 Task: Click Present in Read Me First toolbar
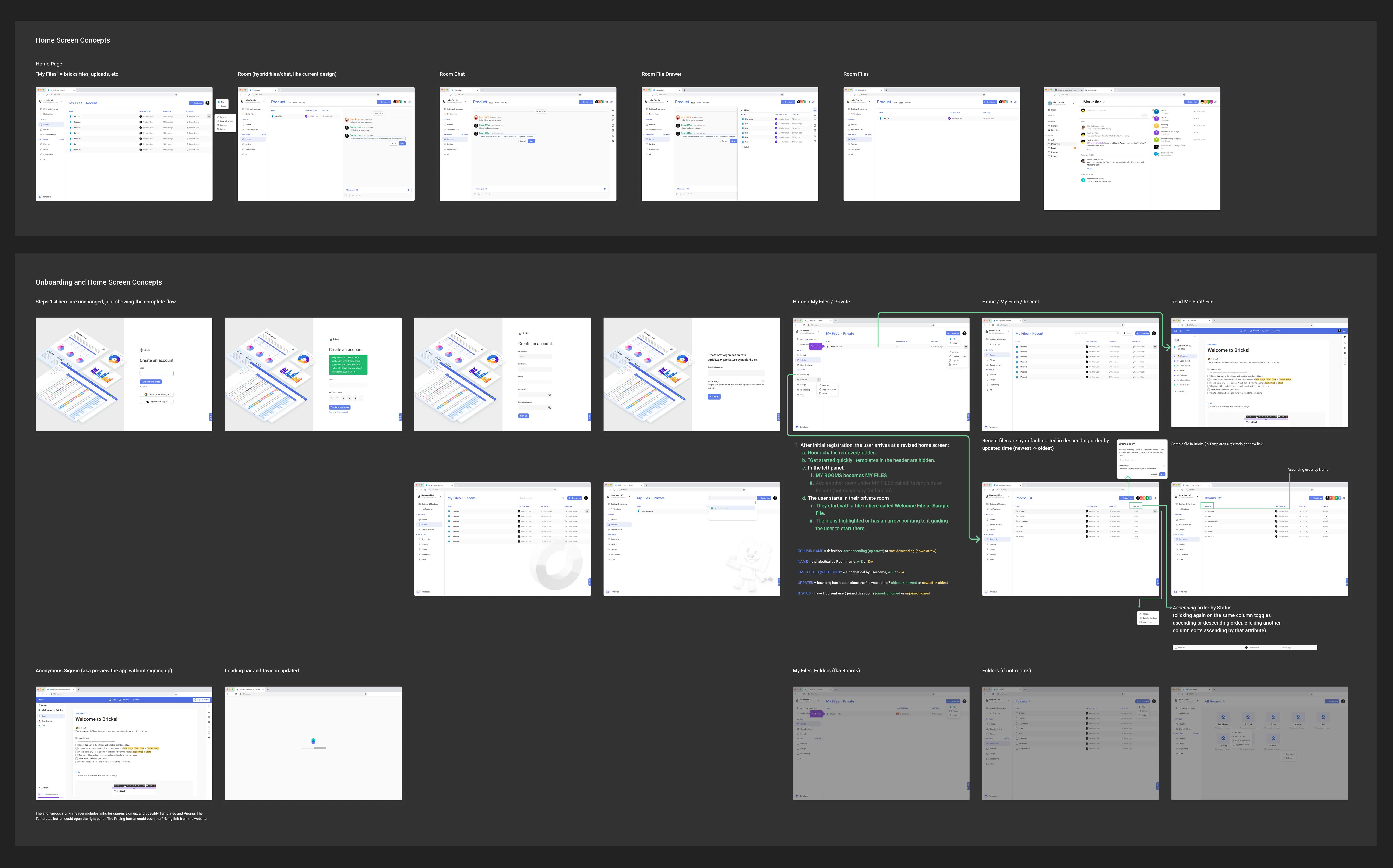[x=1255, y=331]
